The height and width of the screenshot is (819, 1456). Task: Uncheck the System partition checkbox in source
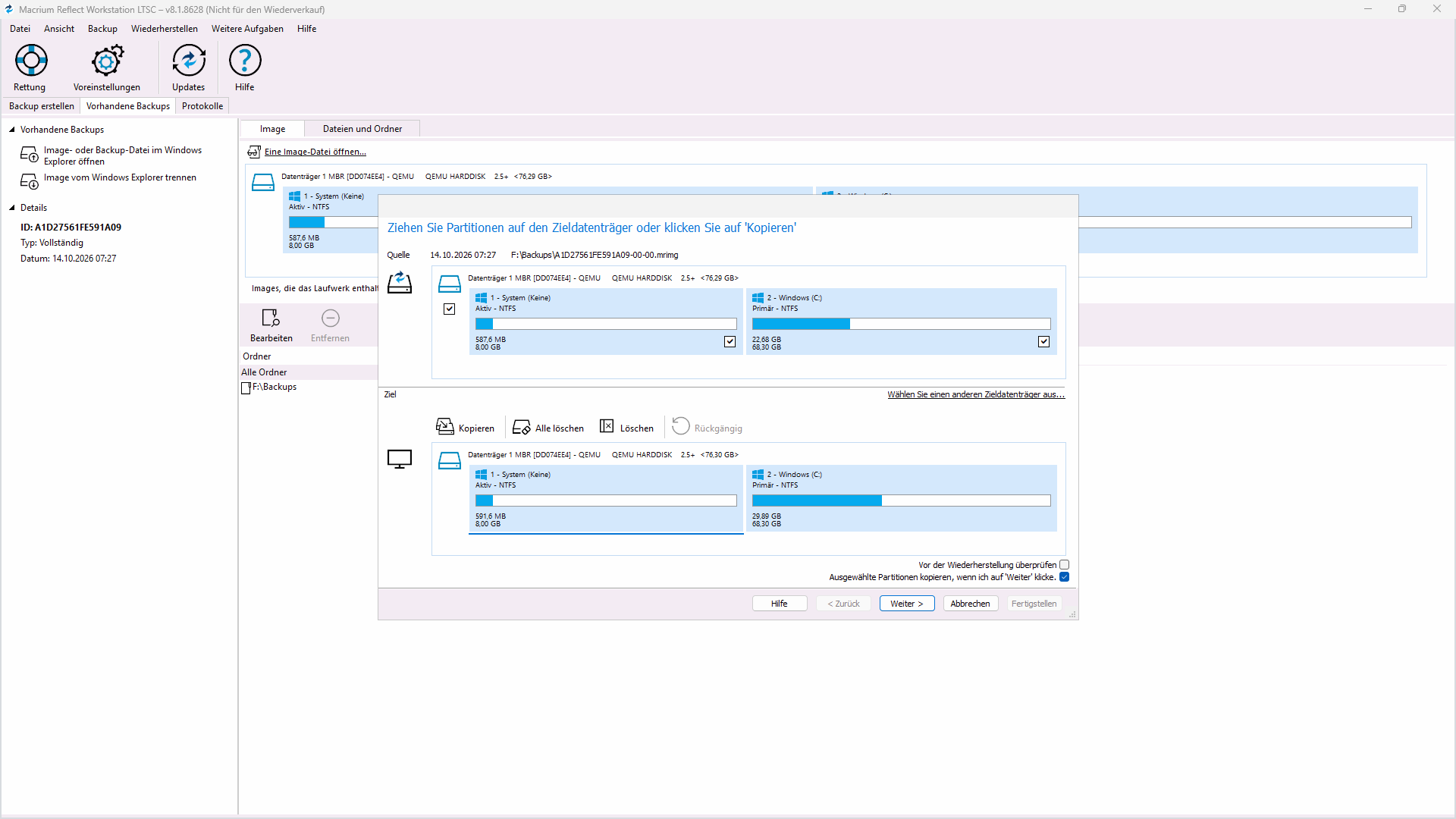pyautogui.click(x=730, y=342)
